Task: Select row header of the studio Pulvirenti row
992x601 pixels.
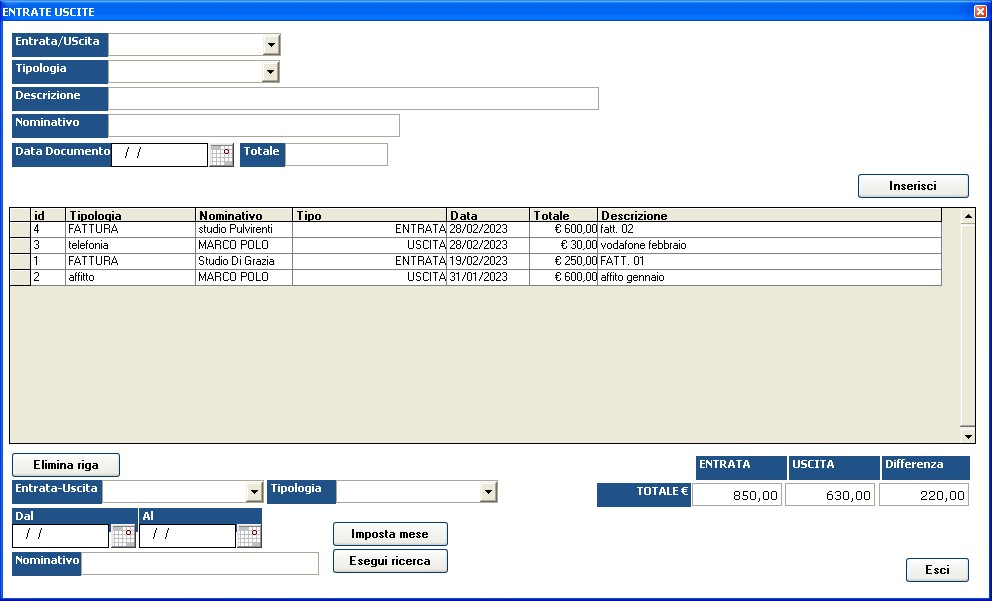Action: [20, 230]
